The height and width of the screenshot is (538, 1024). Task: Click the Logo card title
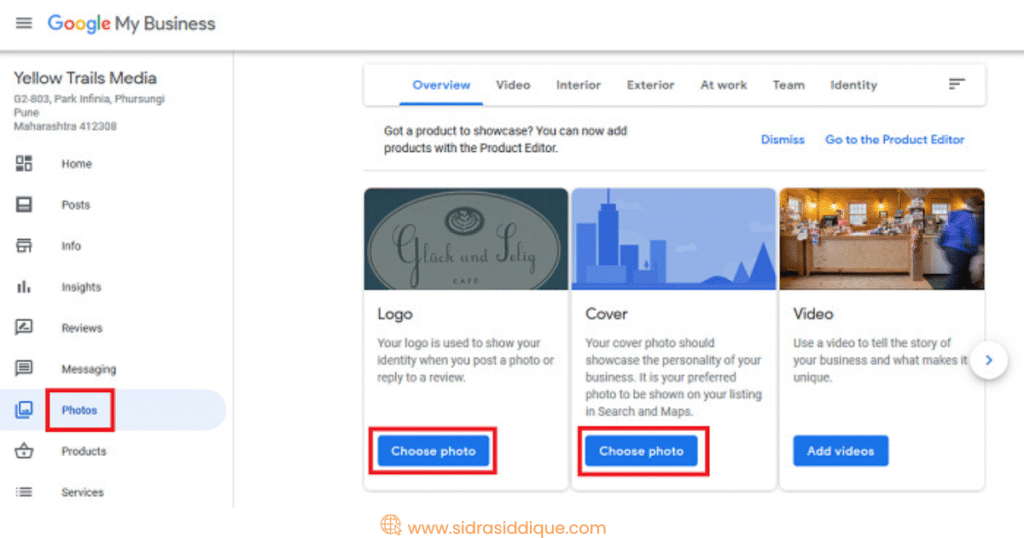point(394,314)
